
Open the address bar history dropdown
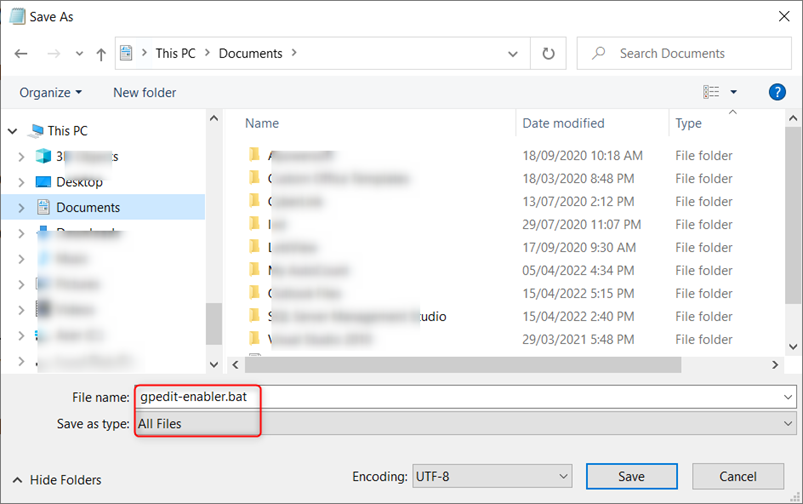pyautogui.click(x=512, y=54)
